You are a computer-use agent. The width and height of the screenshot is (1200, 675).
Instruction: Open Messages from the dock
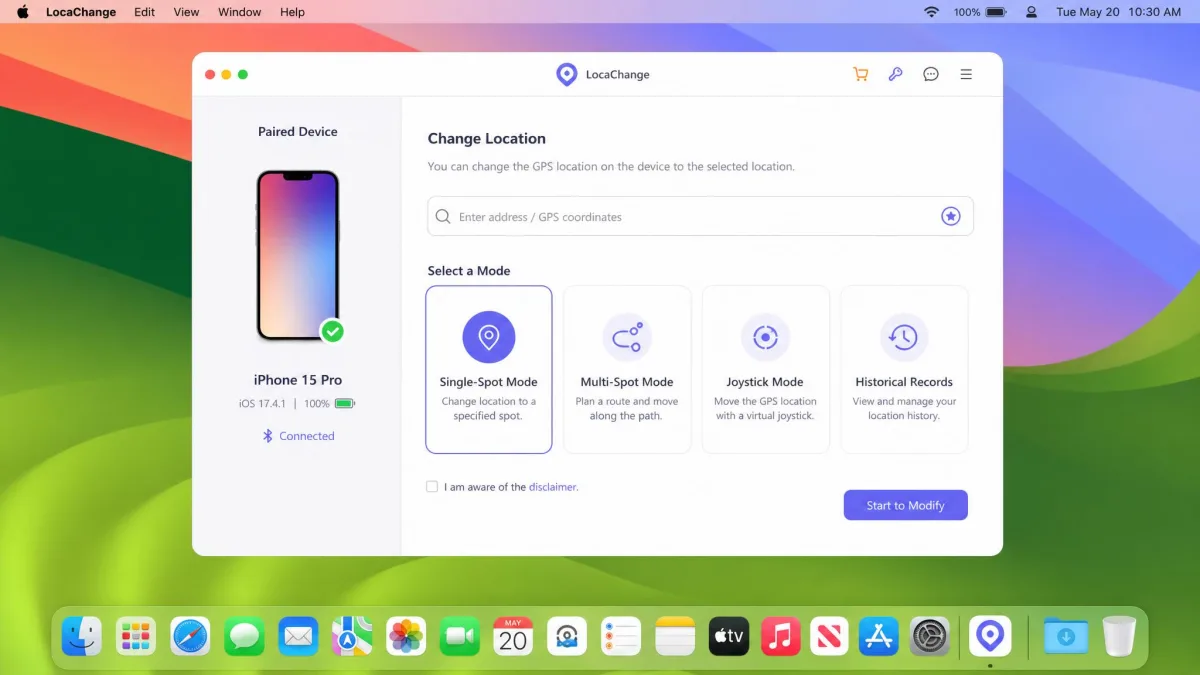[244, 636]
